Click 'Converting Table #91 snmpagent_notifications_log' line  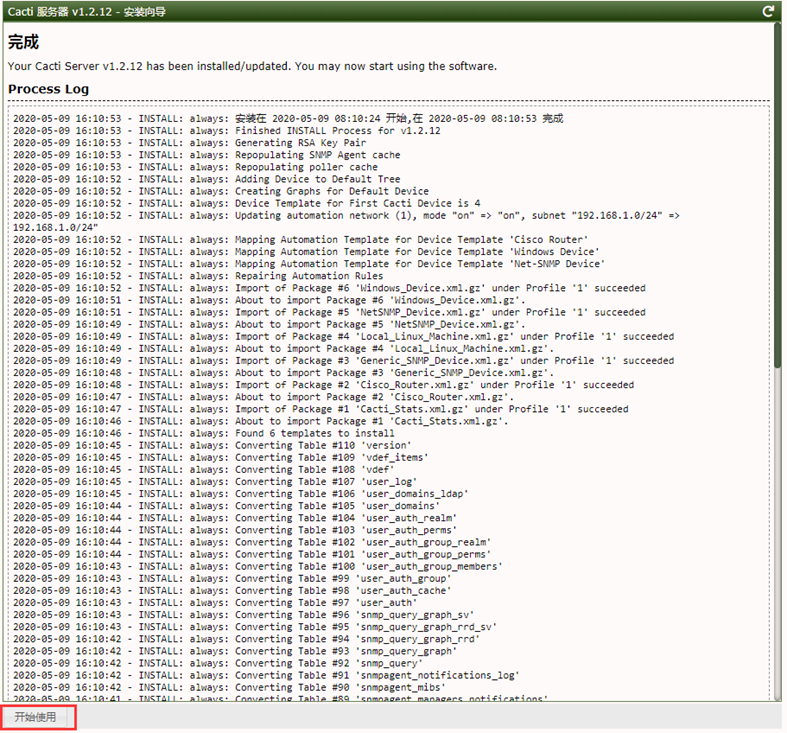tap(267, 675)
